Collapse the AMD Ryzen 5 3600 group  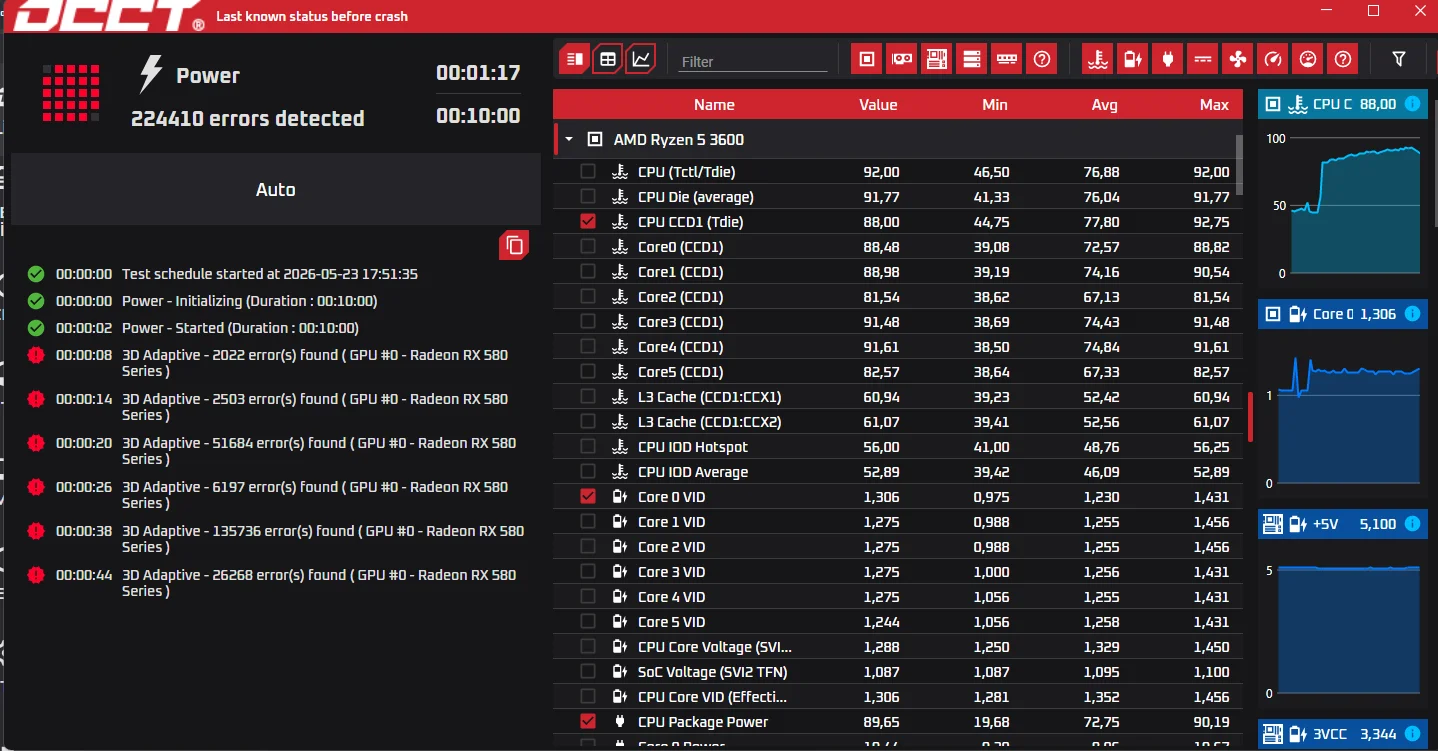[569, 140]
